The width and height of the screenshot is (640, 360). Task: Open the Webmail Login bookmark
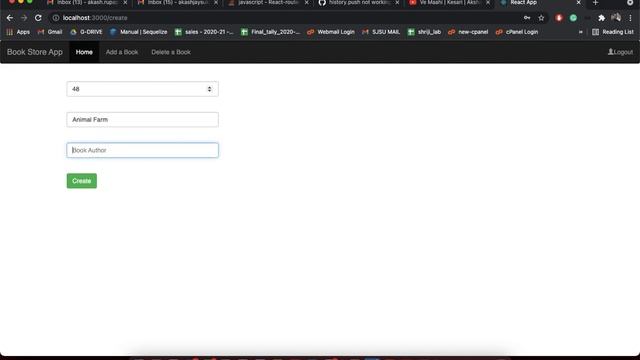coord(331,32)
